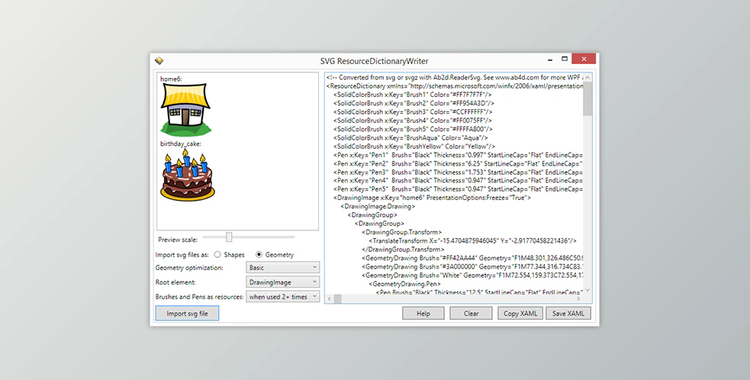Click the birthday_cake preview image
750x380 pixels.
[187, 175]
